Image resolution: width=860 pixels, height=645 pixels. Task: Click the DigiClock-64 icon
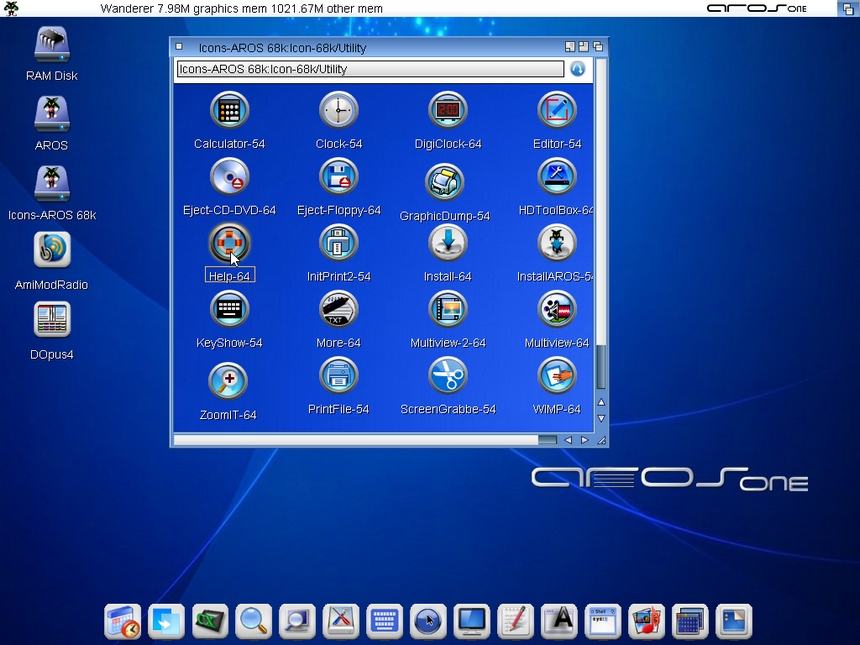coord(448,110)
